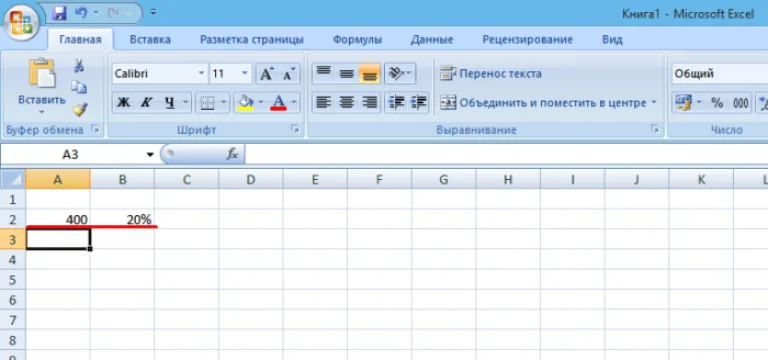Align text to the left
The height and width of the screenshot is (360, 768).
(323, 102)
